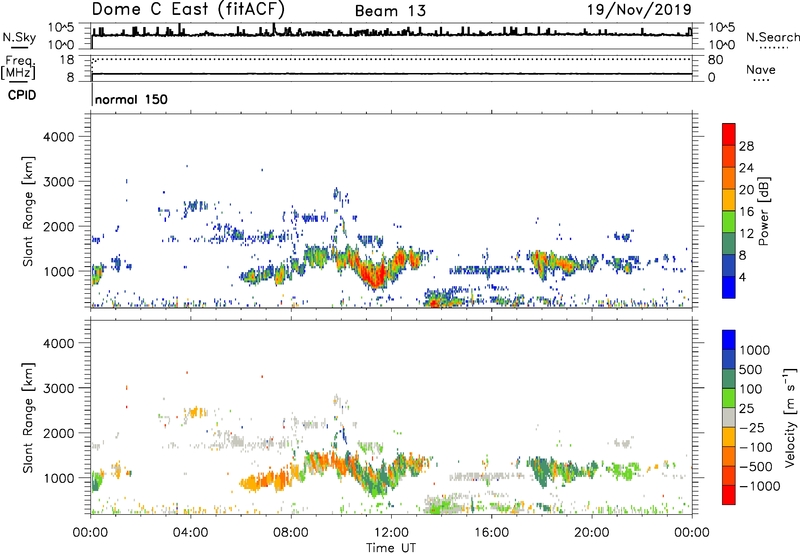Click the blue bottom of the power colorbar
The height and width of the screenshot is (554, 800).
(x=729, y=287)
